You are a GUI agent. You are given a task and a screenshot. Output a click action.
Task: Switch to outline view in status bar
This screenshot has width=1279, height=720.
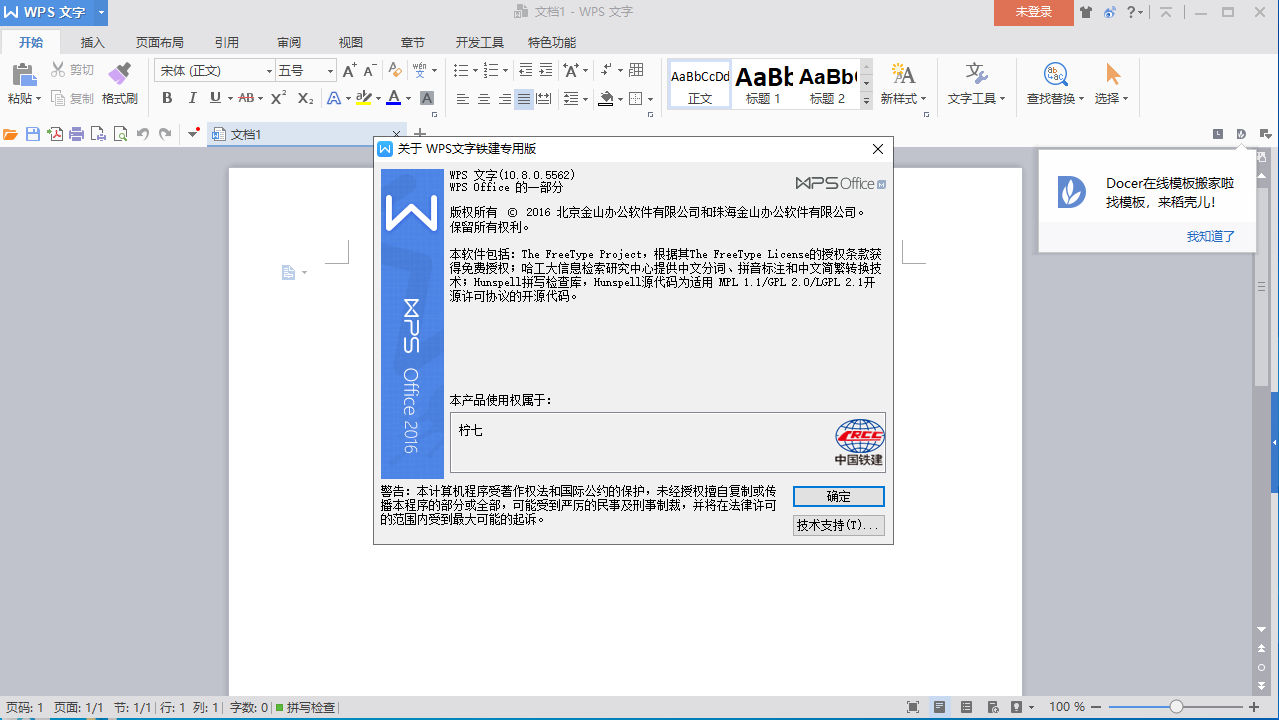965,707
